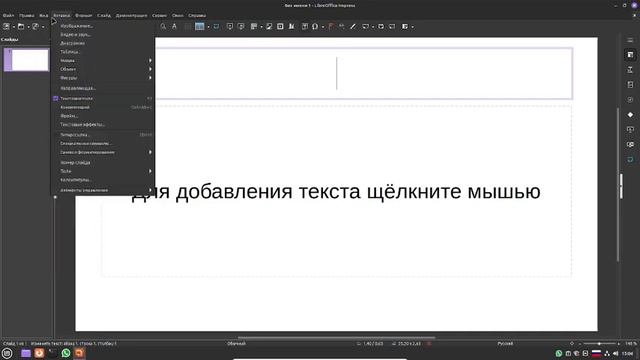Viewport: 640px width, 360px height.
Task: Open the Справка menu
Action: pos(197,16)
